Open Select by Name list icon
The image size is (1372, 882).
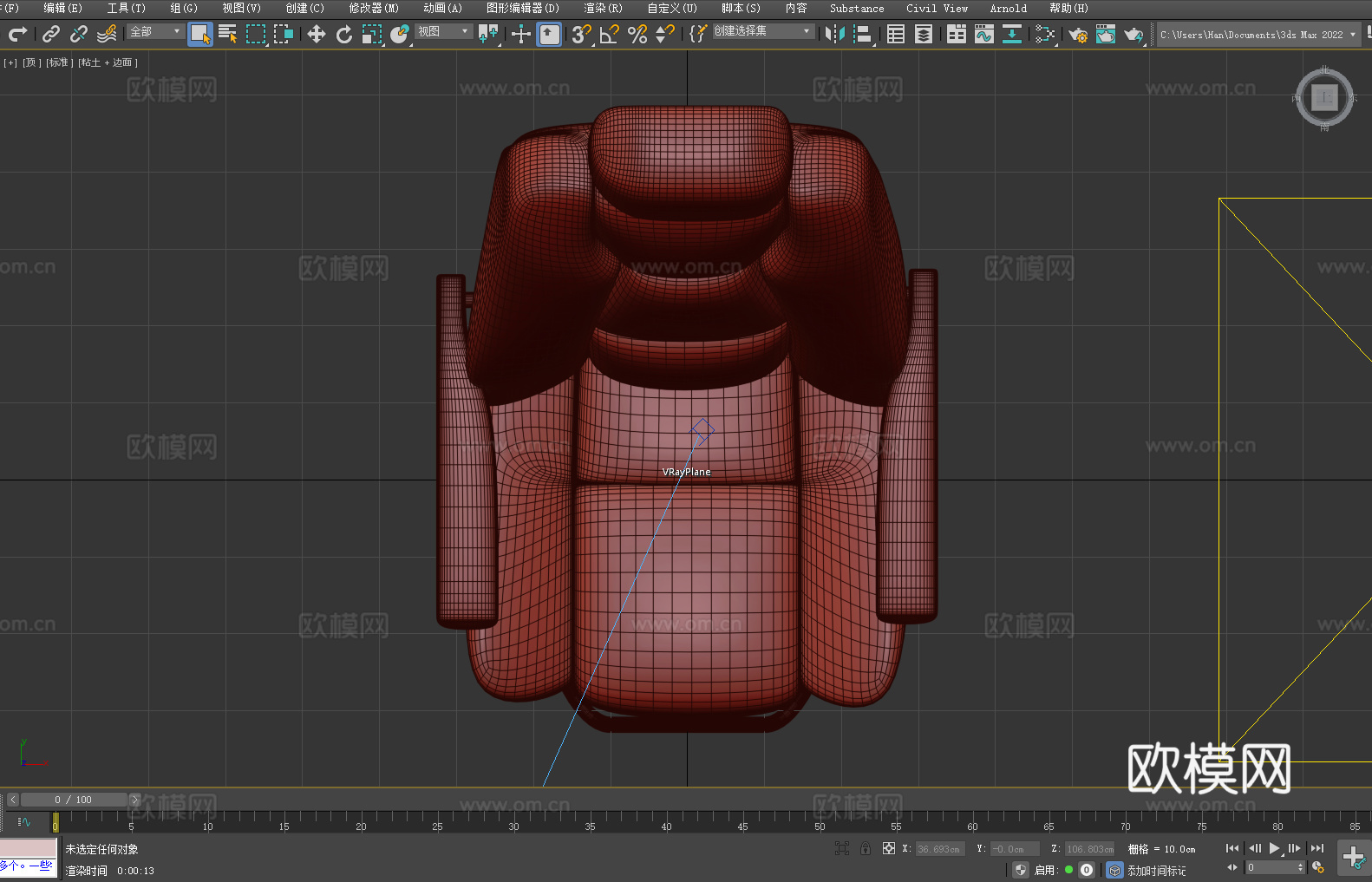228,34
